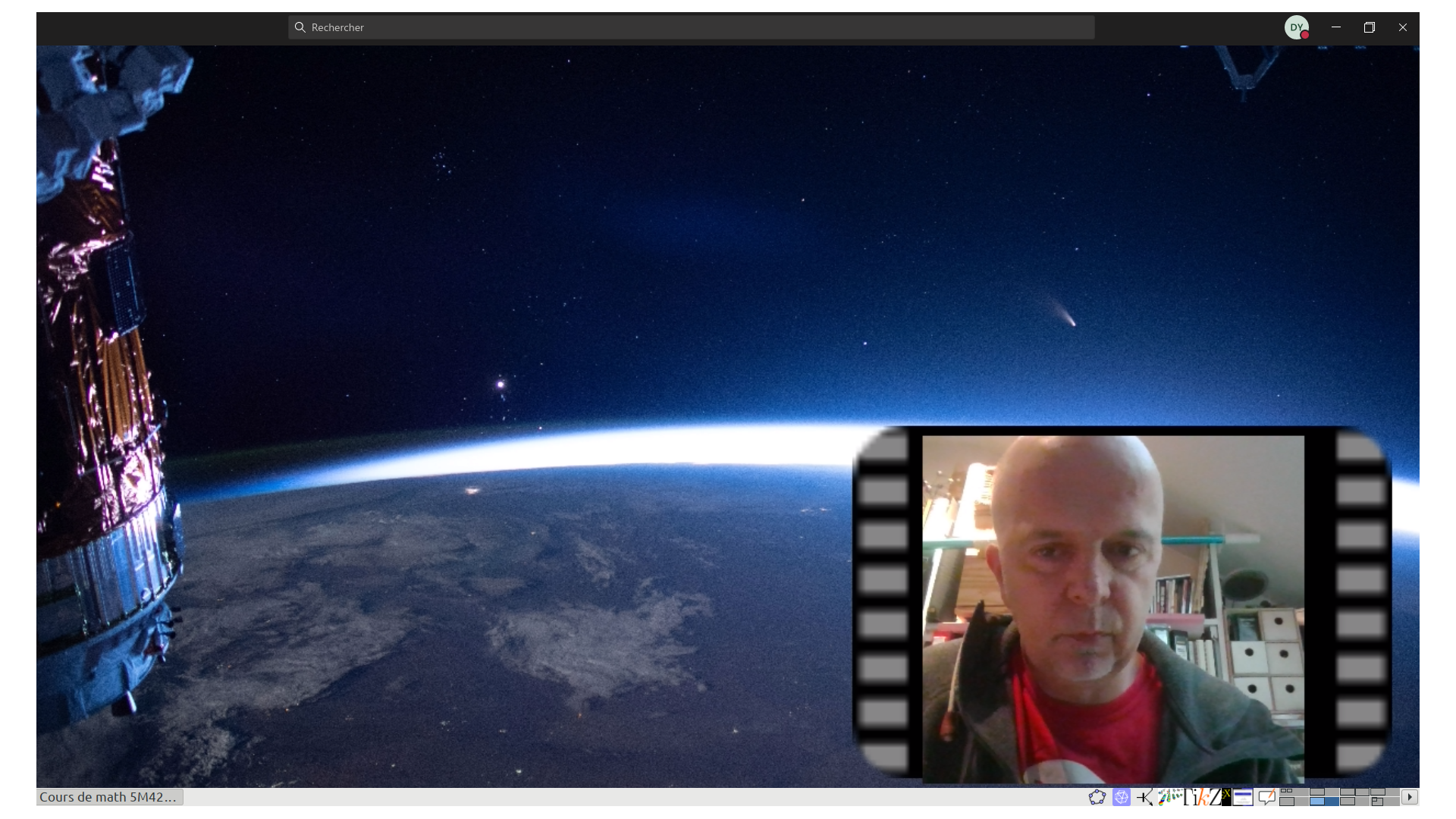Open the DY profile avatar menu
1456x819 pixels.
1297,27
